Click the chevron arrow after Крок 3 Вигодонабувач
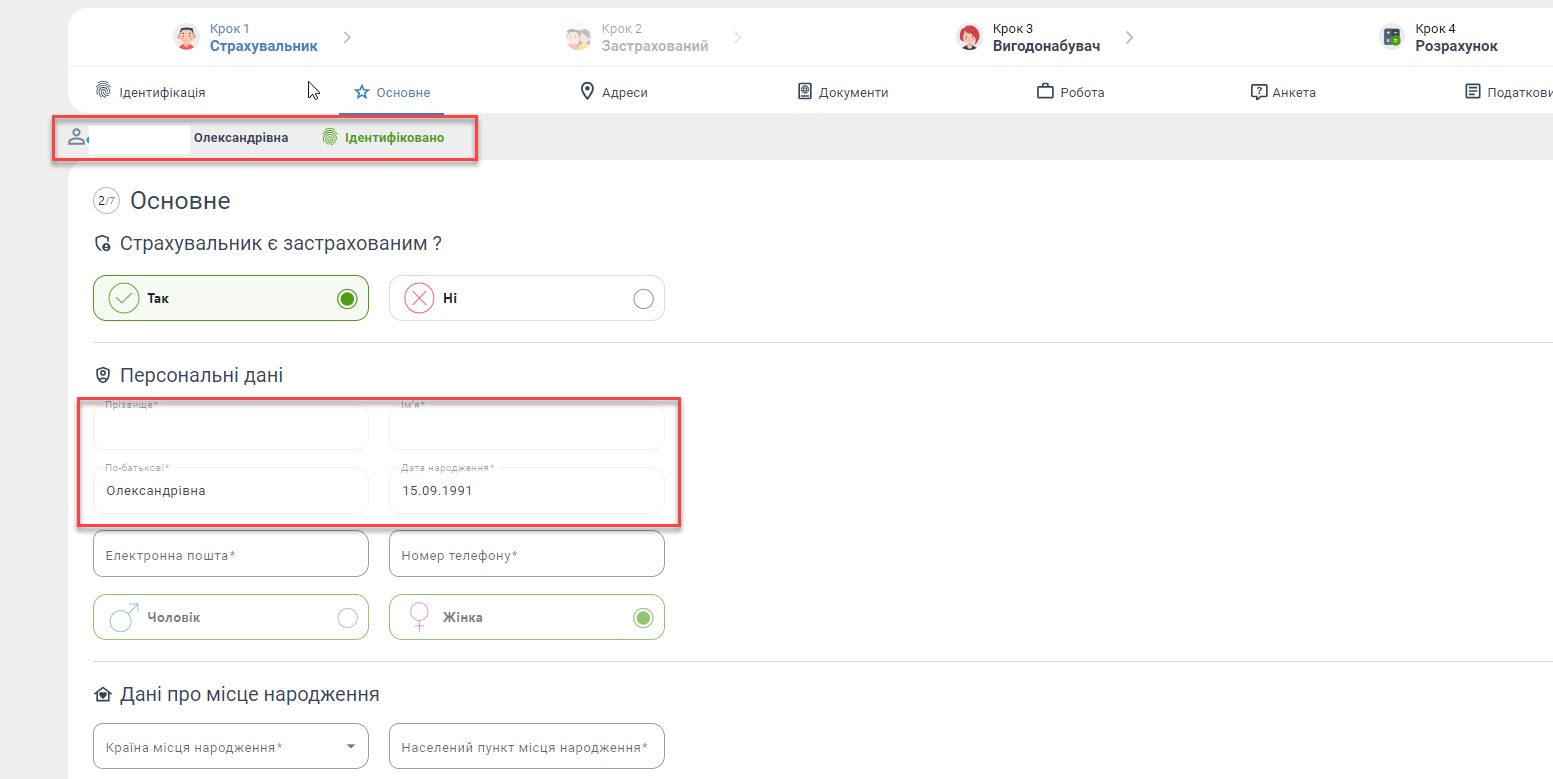The height and width of the screenshot is (779, 1553). pos(1129,38)
